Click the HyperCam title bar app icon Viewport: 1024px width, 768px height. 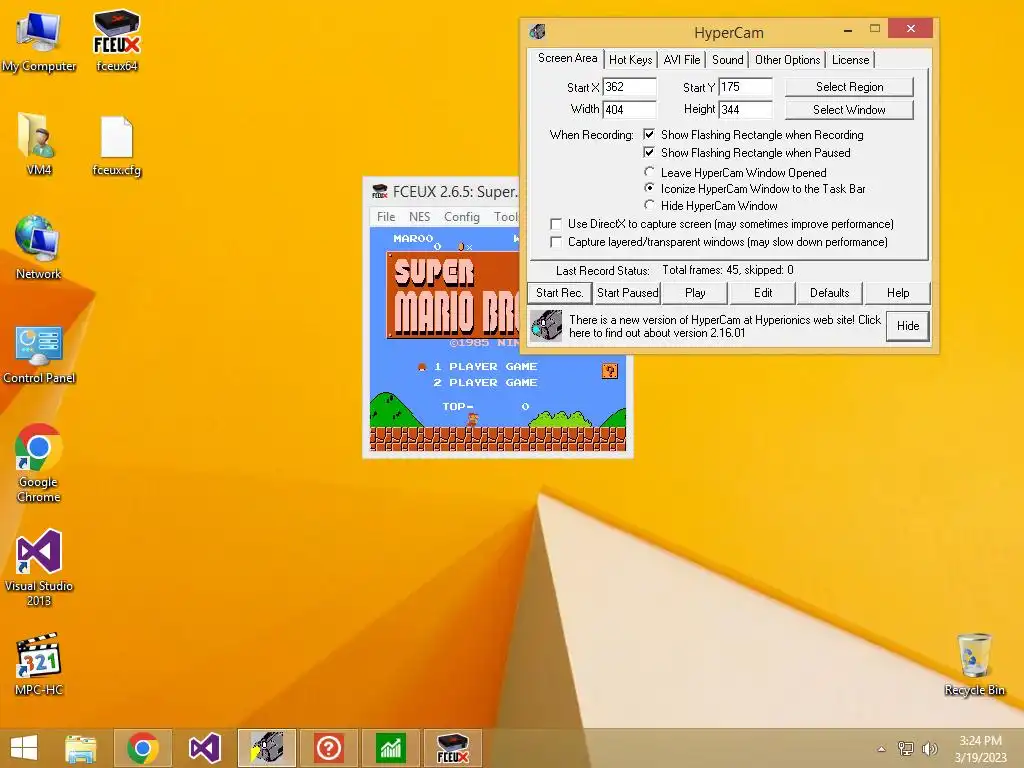(537, 31)
